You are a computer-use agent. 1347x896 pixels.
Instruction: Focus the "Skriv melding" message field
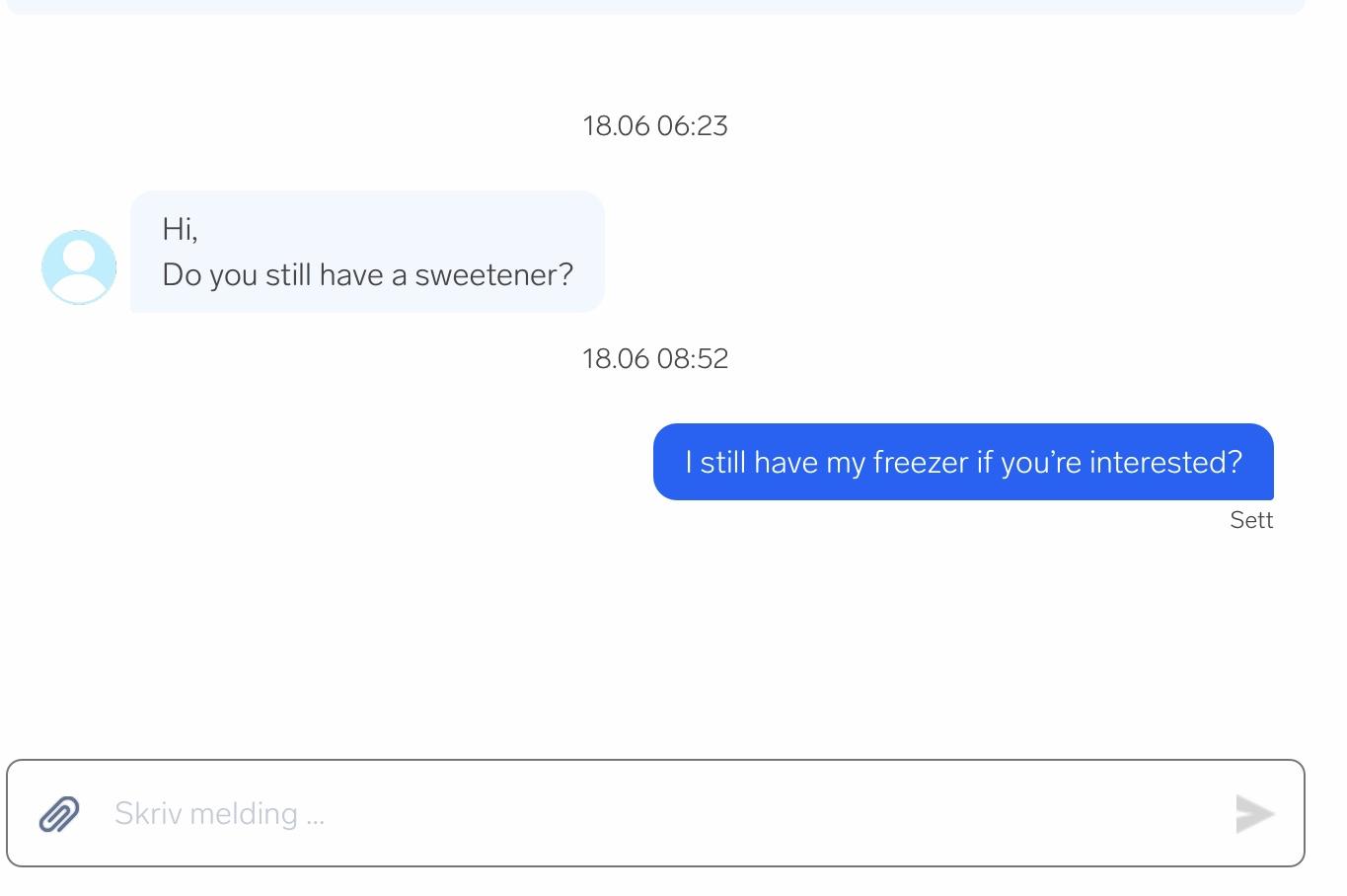(x=655, y=813)
